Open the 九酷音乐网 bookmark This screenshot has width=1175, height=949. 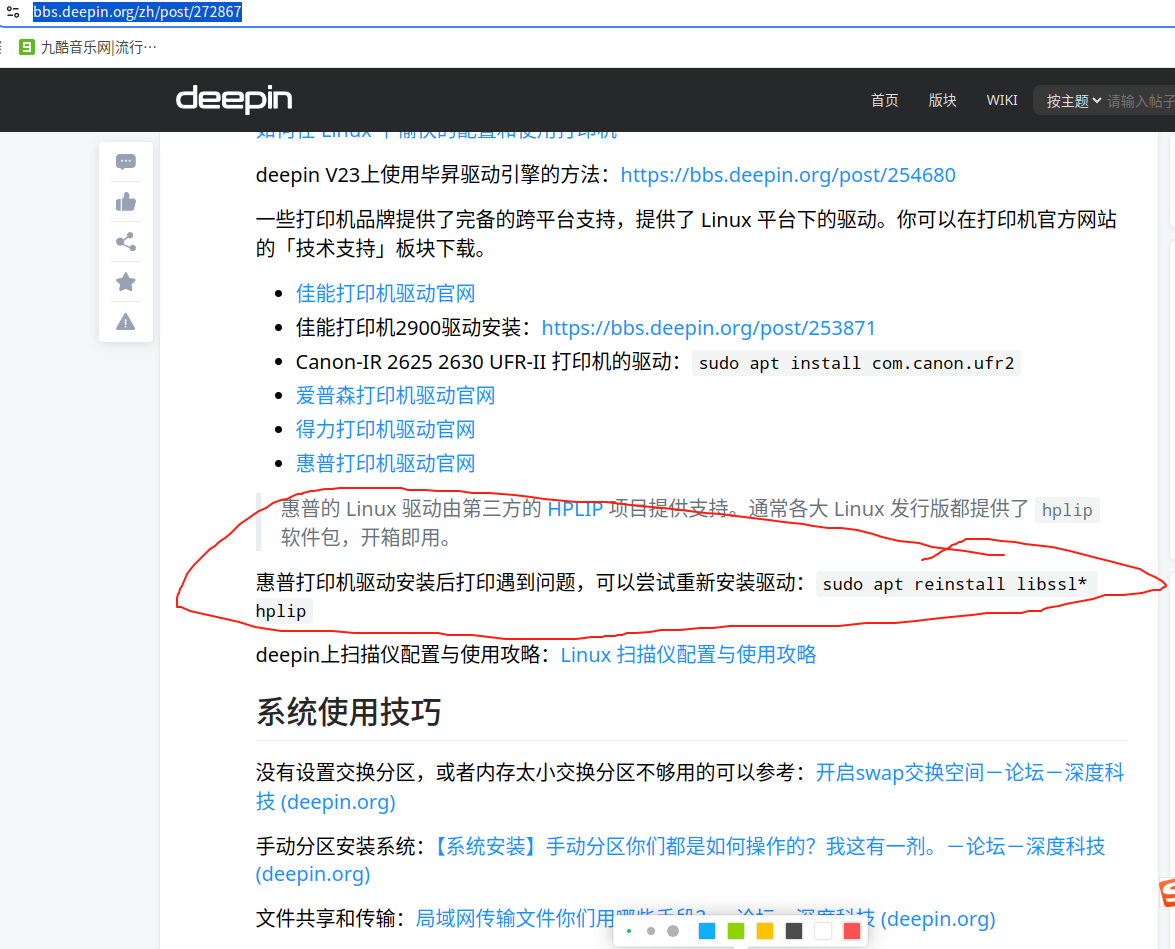pyautogui.click(x=88, y=47)
